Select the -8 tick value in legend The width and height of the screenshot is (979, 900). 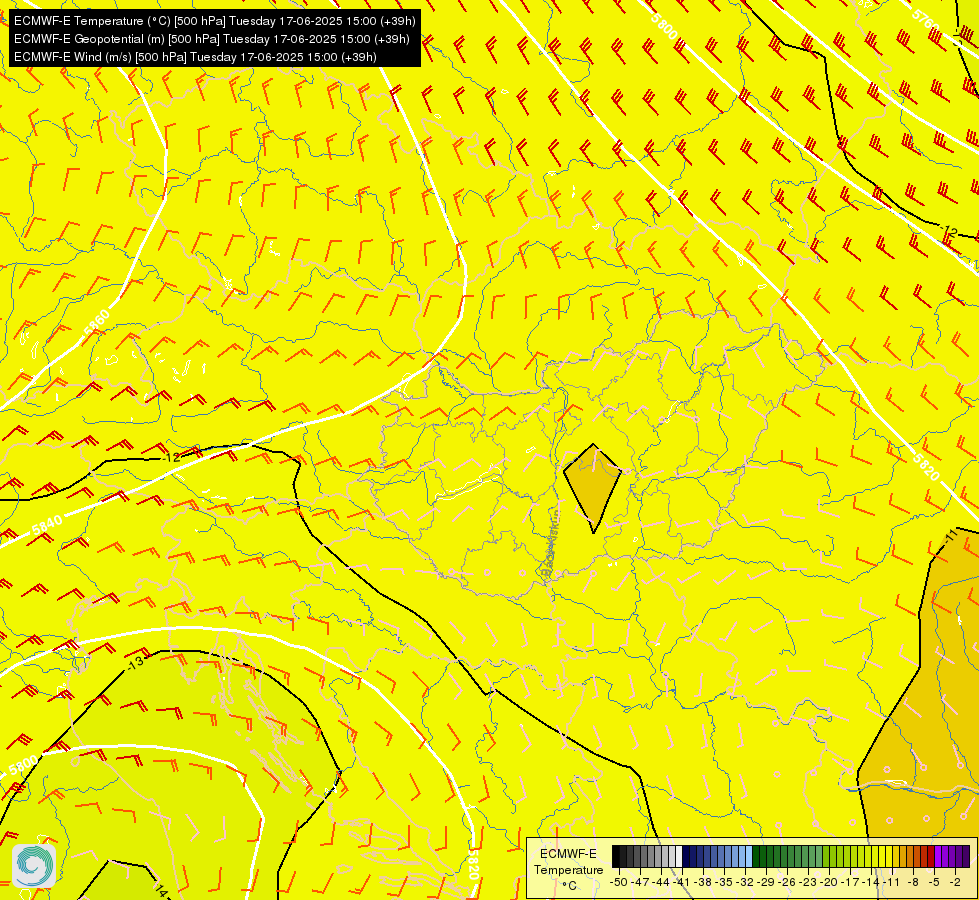pyautogui.click(x=914, y=882)
